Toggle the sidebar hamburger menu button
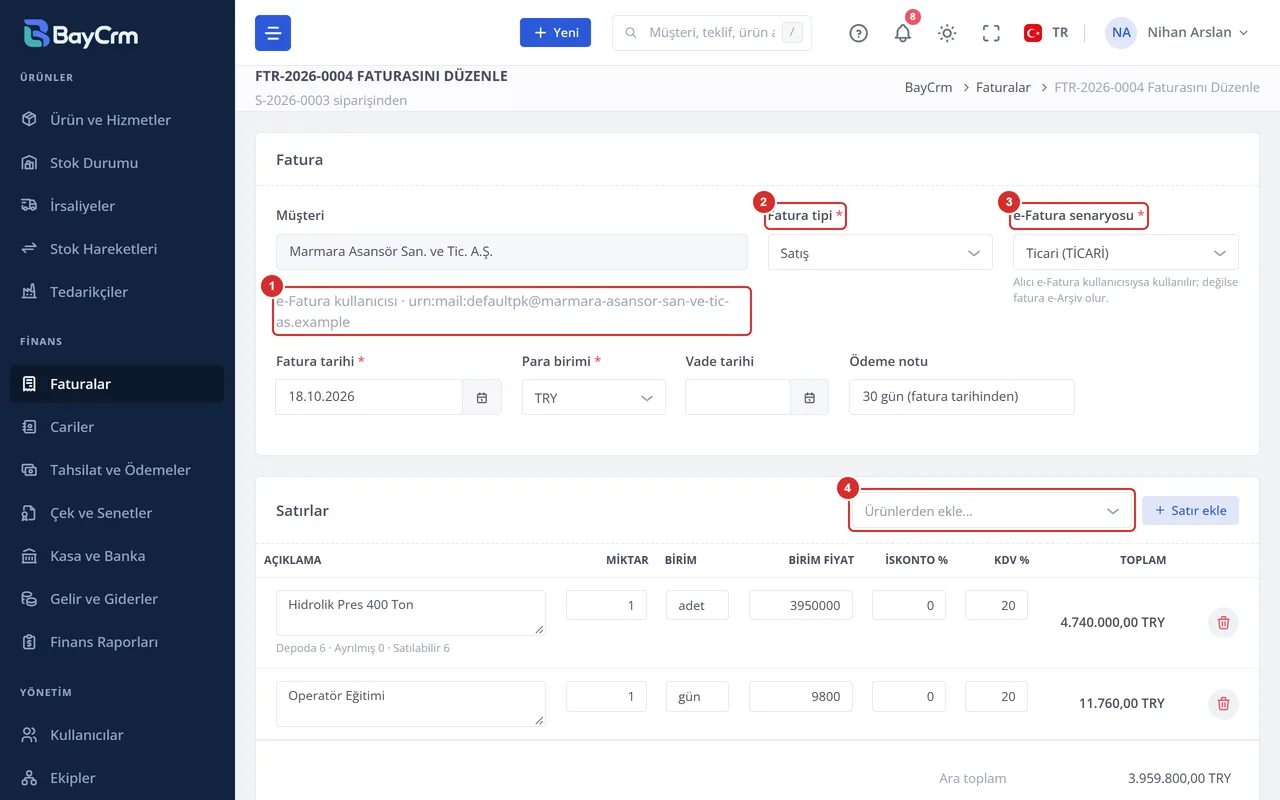The height and width of the screenshot is (800, 1280). pos(273,33)
